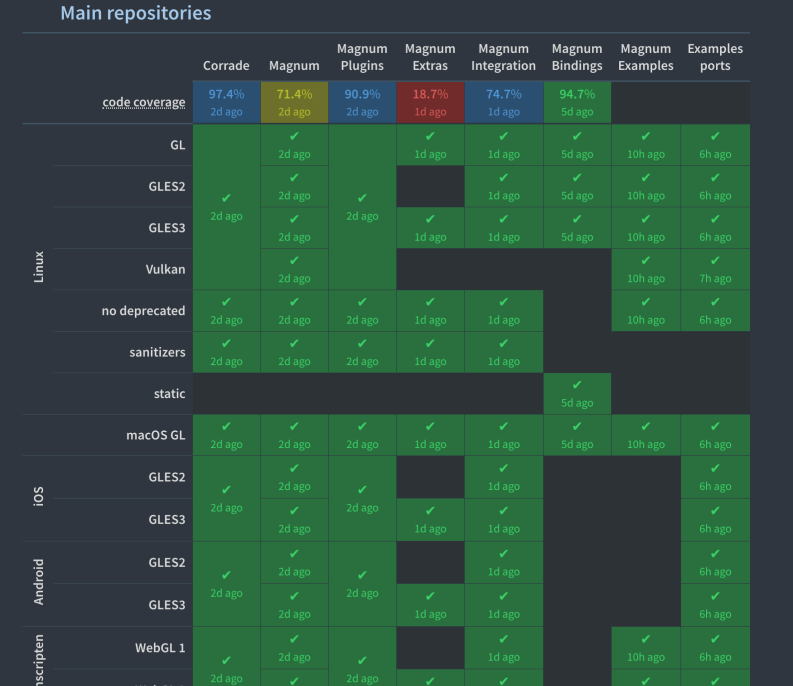Open Corrade macOS GL build status
This screenshot has height=686, width=793.
(x=227, y=436)
